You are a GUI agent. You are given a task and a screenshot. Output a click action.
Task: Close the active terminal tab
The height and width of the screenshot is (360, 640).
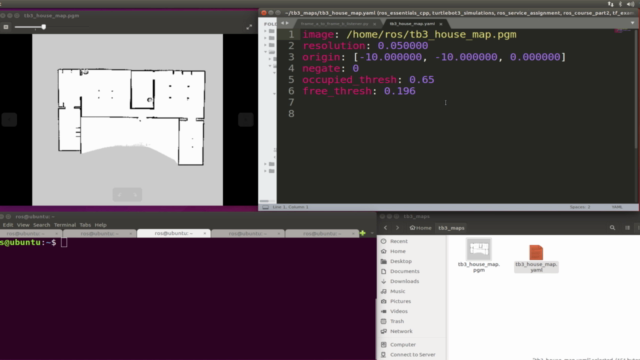click(x=204, y=233)
